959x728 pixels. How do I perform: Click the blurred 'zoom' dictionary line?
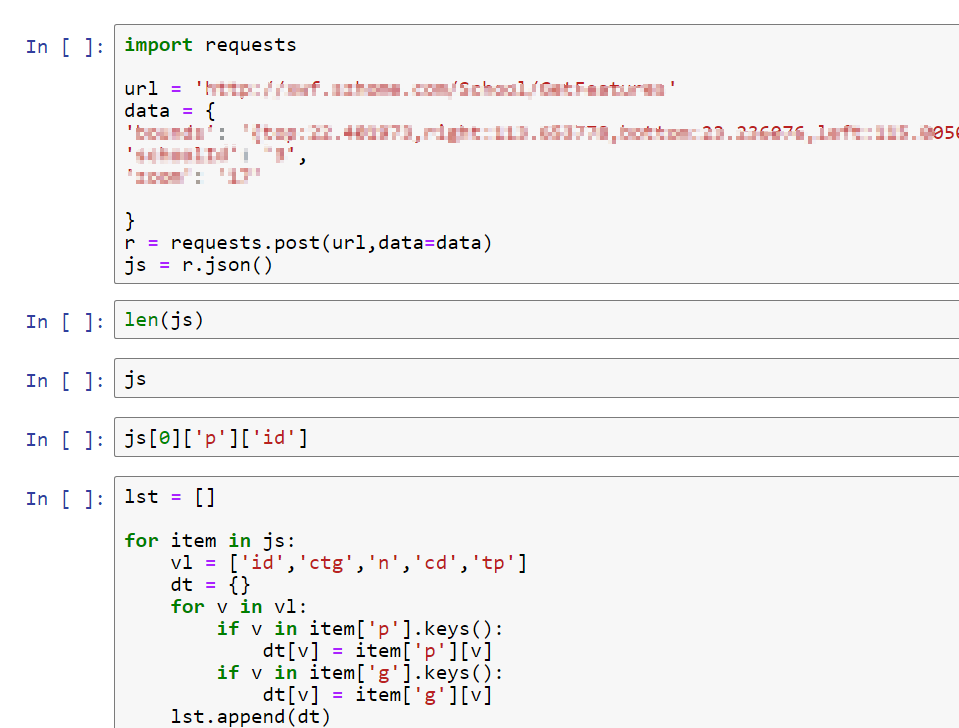(x=193, y=177)
